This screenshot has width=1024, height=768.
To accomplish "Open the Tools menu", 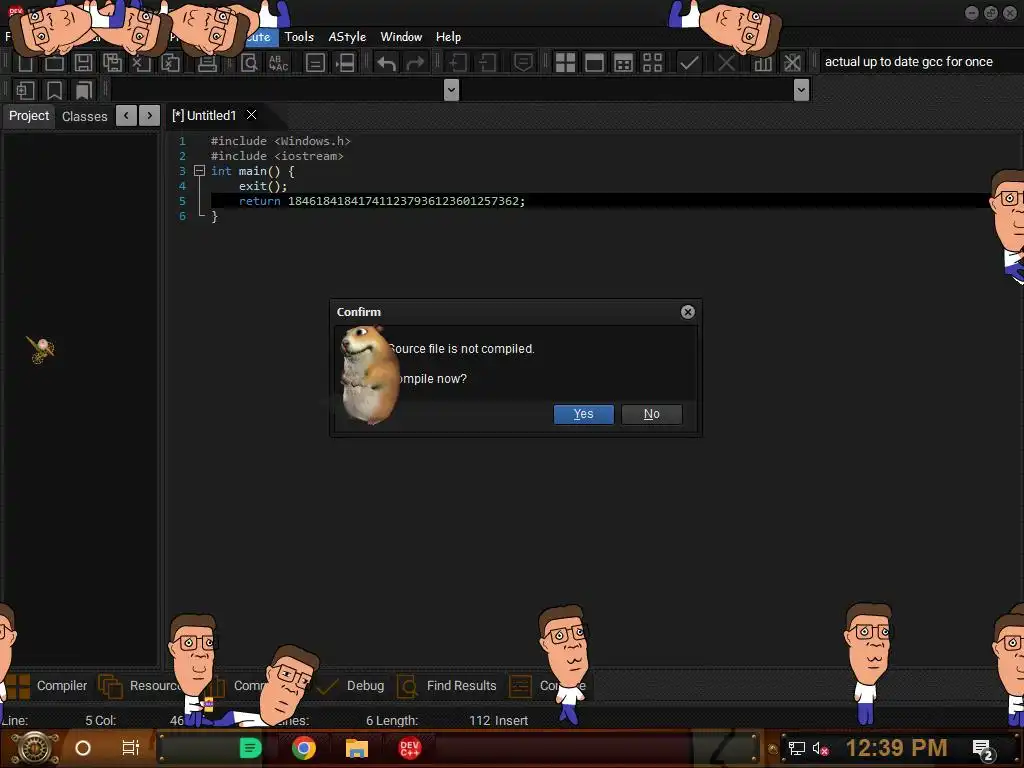I will point(299,37).
